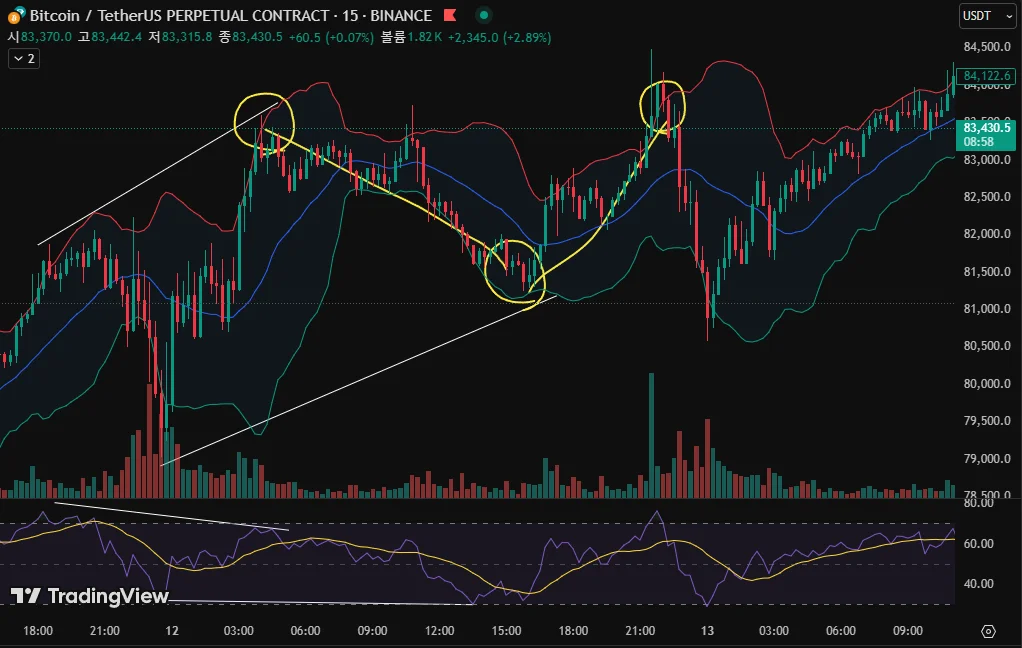Click the 80,000.0 price axis label

pyautogui.click(x=987, y=384)
